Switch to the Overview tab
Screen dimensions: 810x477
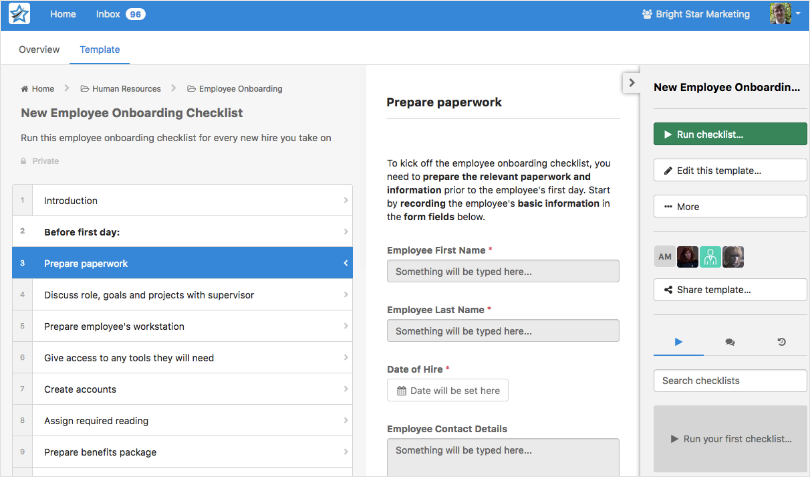coord(39,50)
